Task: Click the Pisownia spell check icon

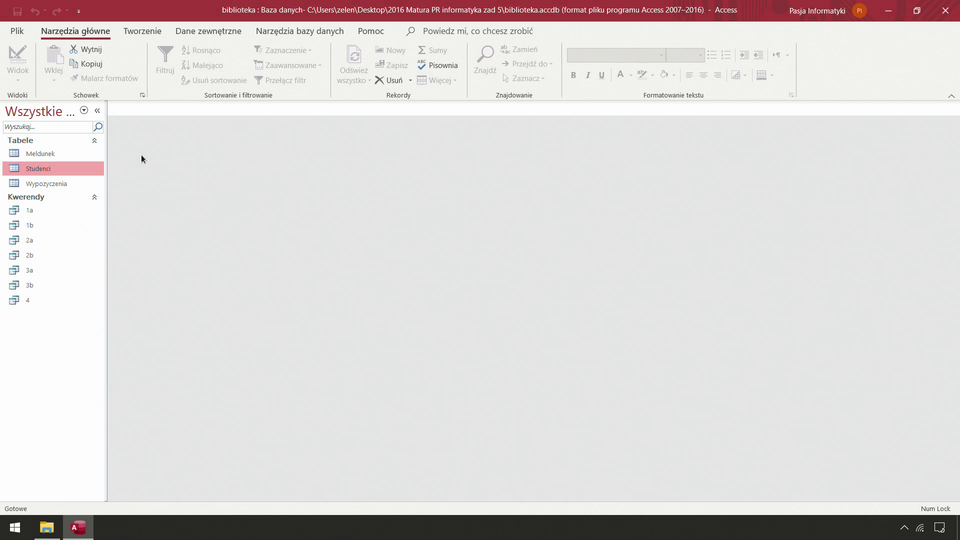Action: pyautogui.click(x=422, y=65)
